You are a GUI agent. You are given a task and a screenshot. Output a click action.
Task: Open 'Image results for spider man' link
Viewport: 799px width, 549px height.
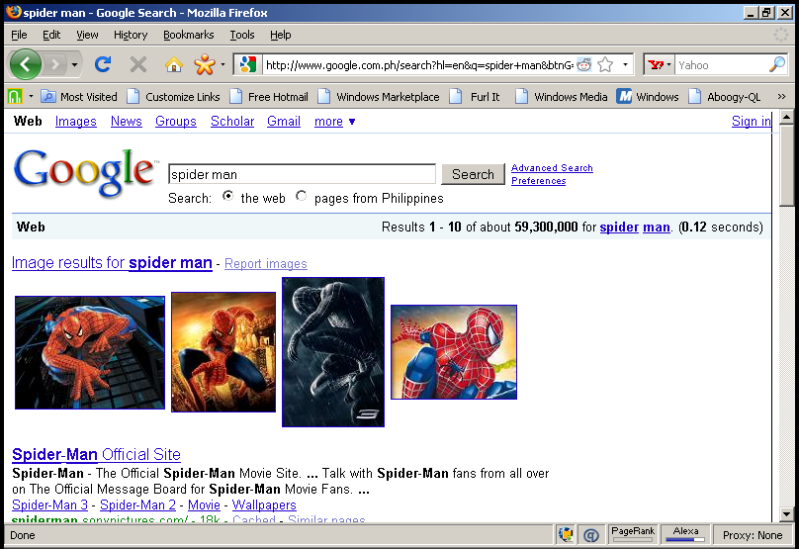(x=112, y=263)
